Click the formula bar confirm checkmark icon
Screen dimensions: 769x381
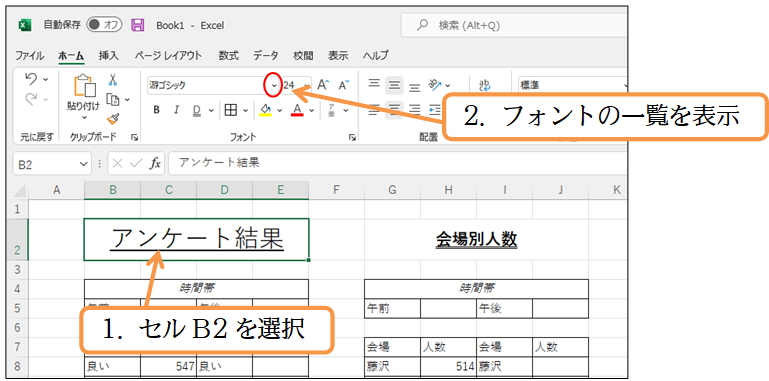pos(136,164)
